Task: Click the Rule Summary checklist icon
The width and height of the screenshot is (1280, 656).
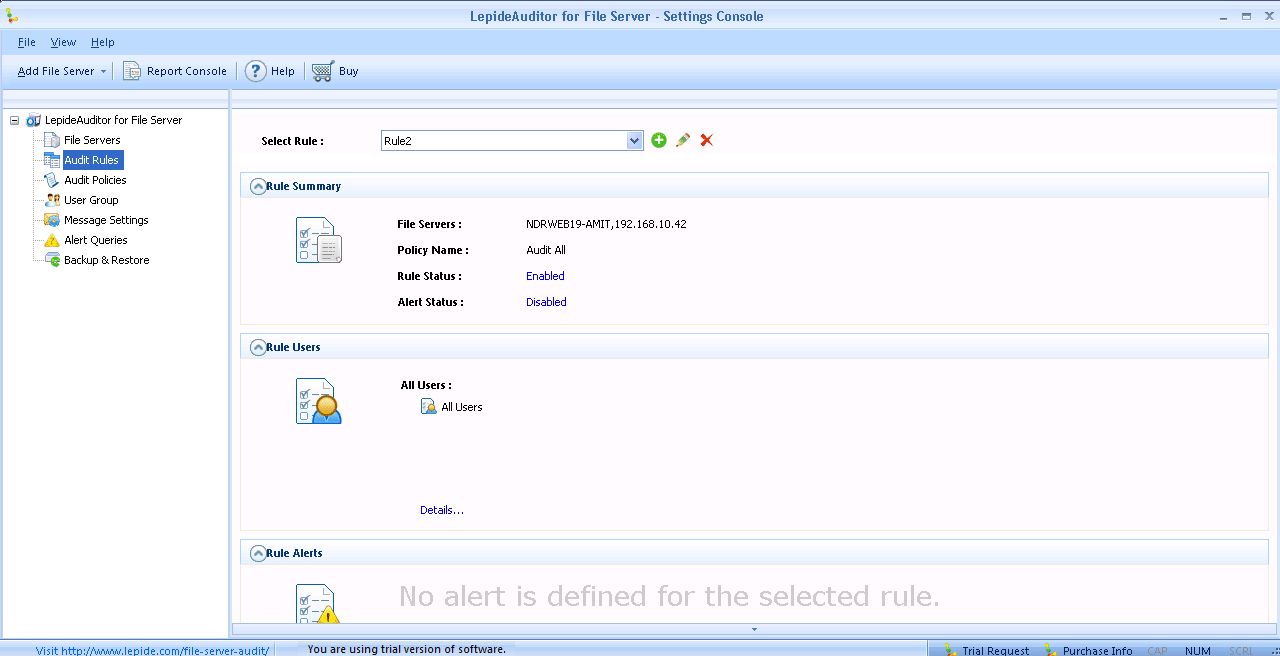Action: [319, 240]
